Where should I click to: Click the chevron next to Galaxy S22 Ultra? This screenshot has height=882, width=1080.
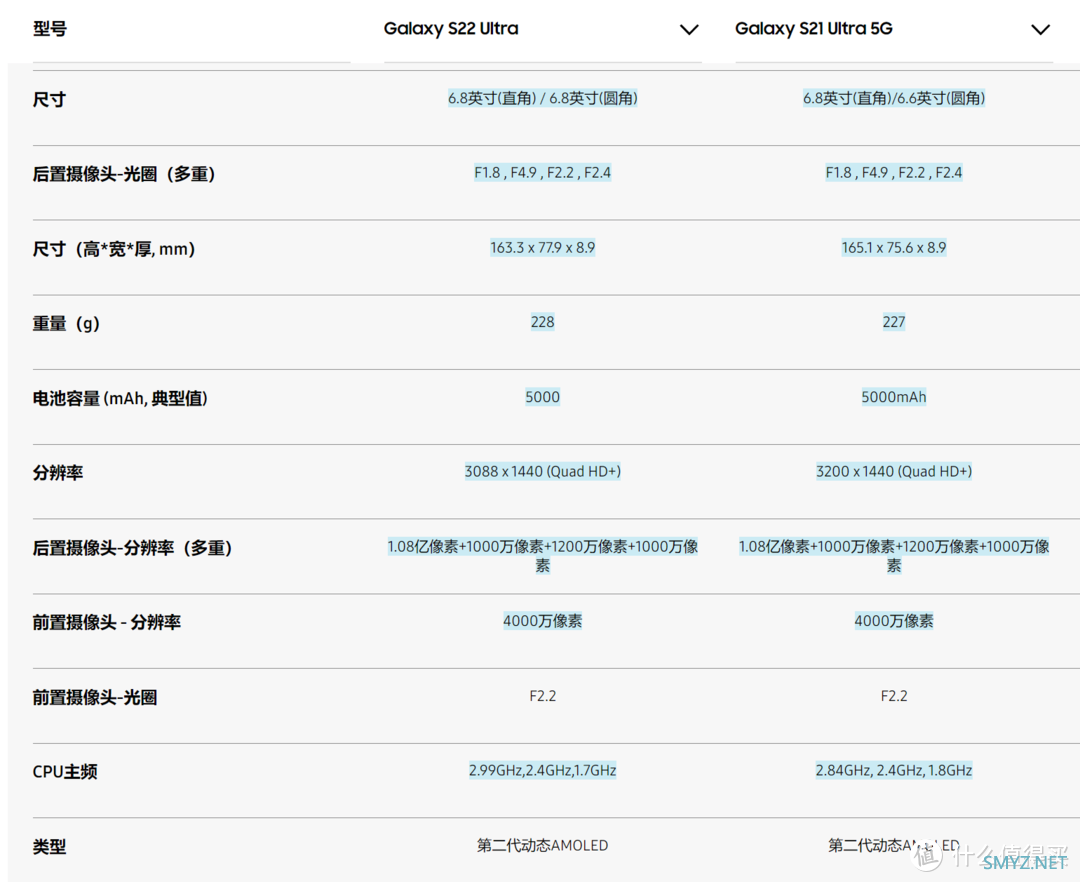pos(689,30)
